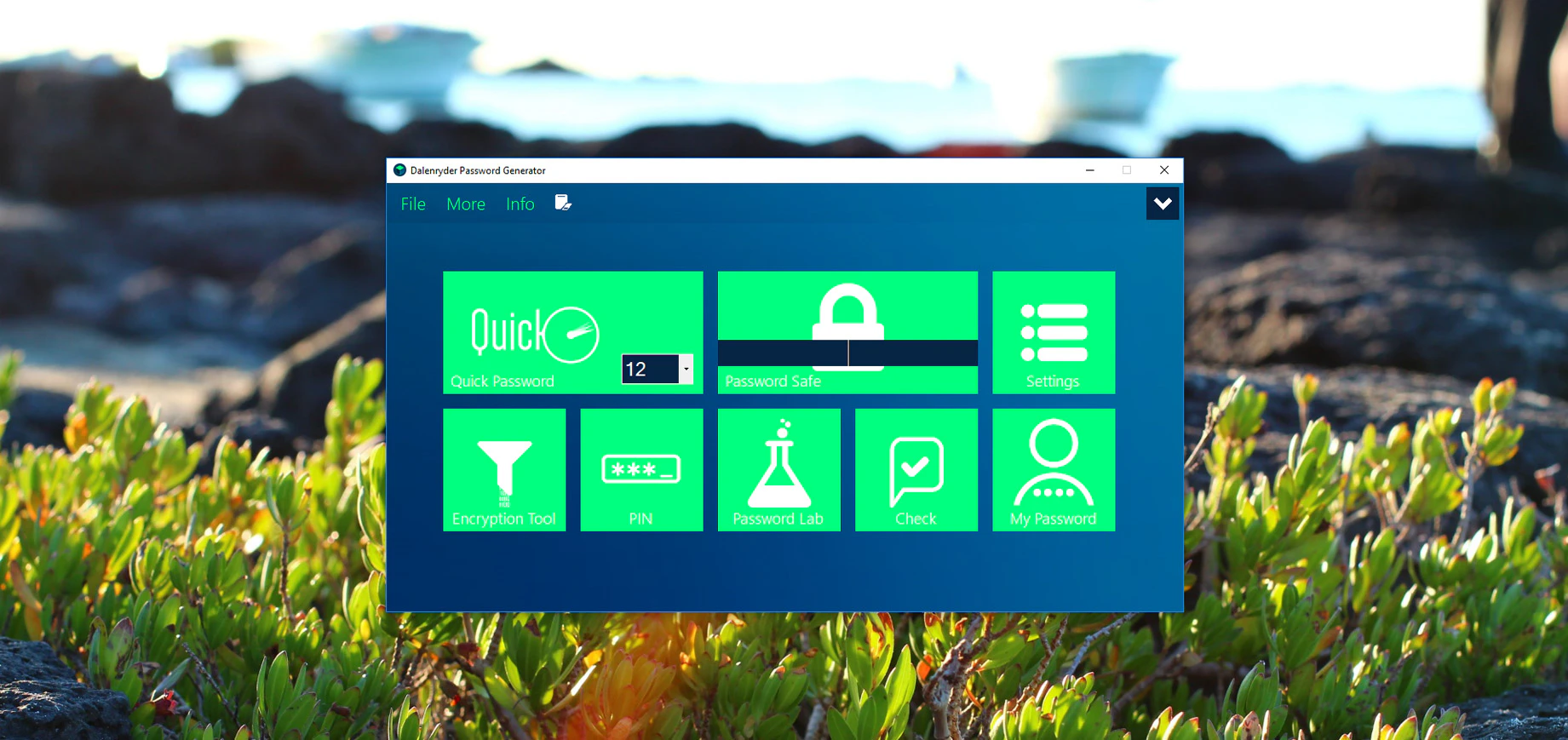This screenshot has width=1568, height=740.
Task: Click the Dalenryder app icon in title bar
Action: (399, 170)
